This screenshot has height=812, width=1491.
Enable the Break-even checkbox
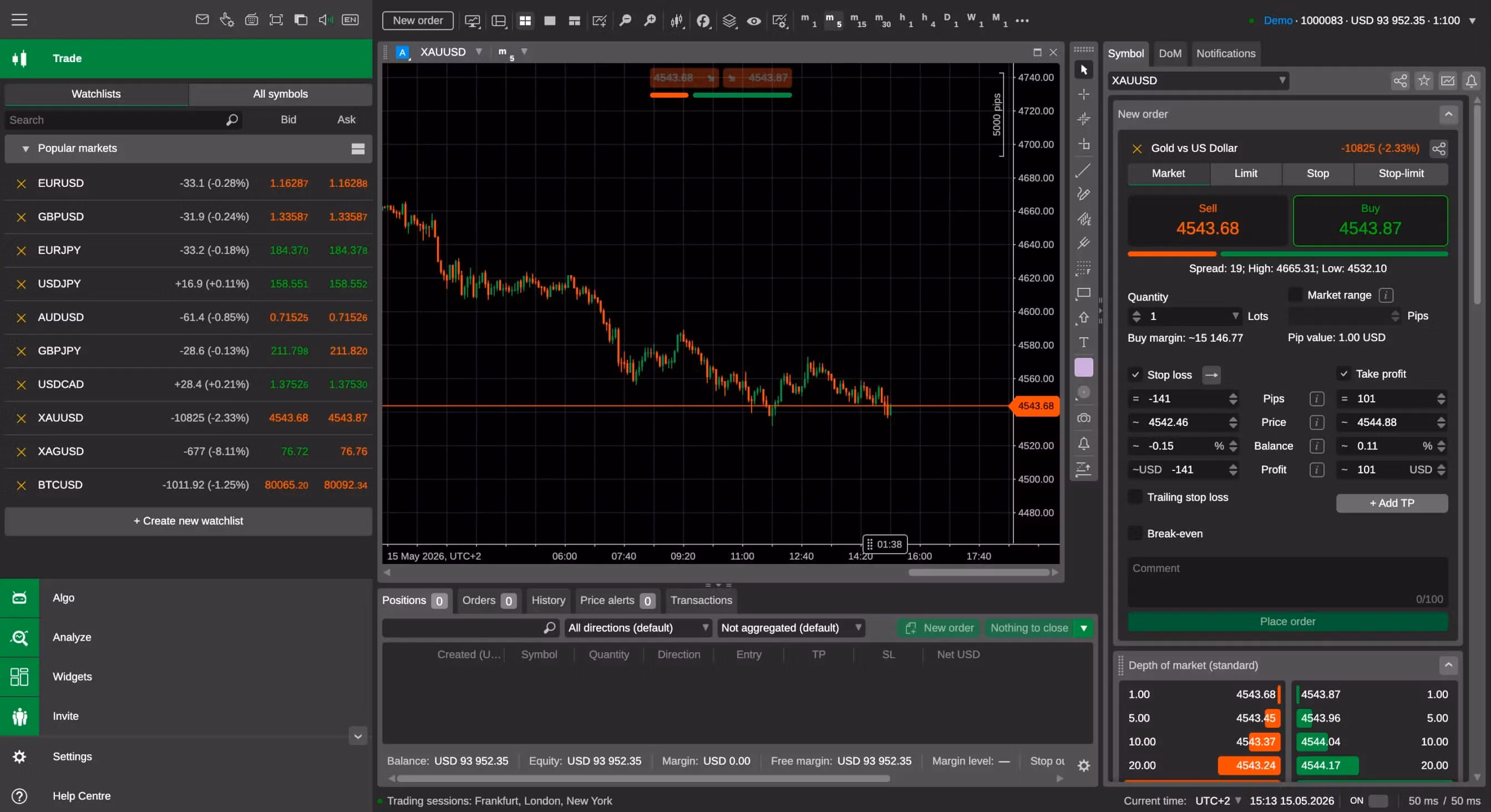1135,533
